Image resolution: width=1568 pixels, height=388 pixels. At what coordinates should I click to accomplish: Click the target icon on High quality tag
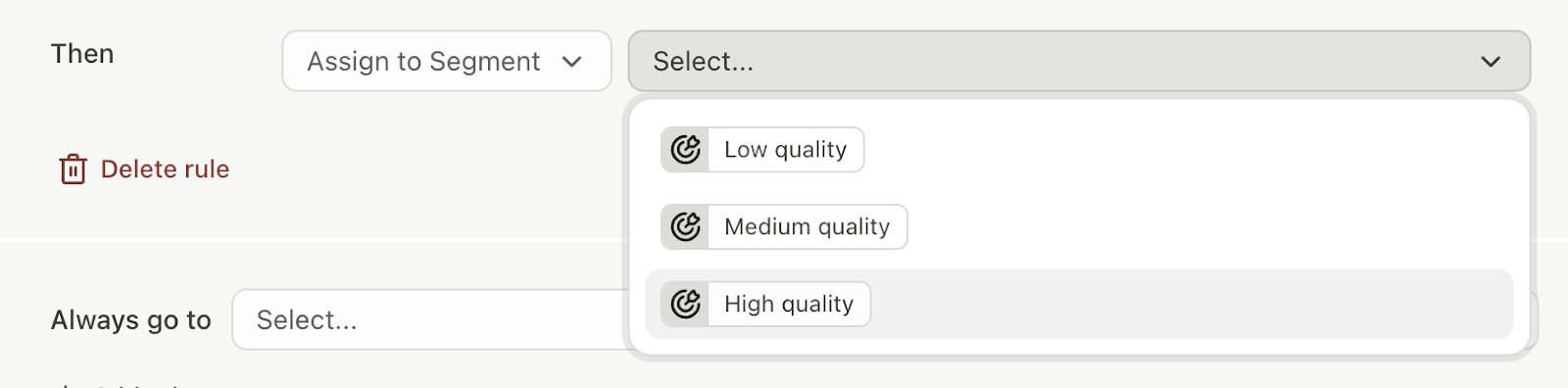[685, 305]
